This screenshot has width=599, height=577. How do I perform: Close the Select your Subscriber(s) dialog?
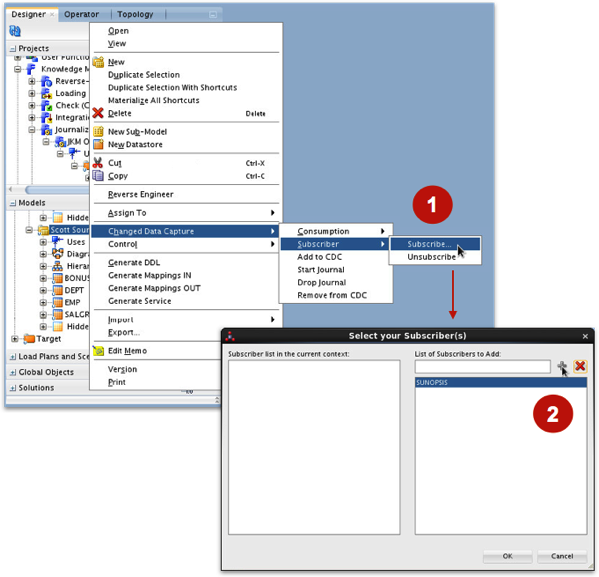[585, 336]
